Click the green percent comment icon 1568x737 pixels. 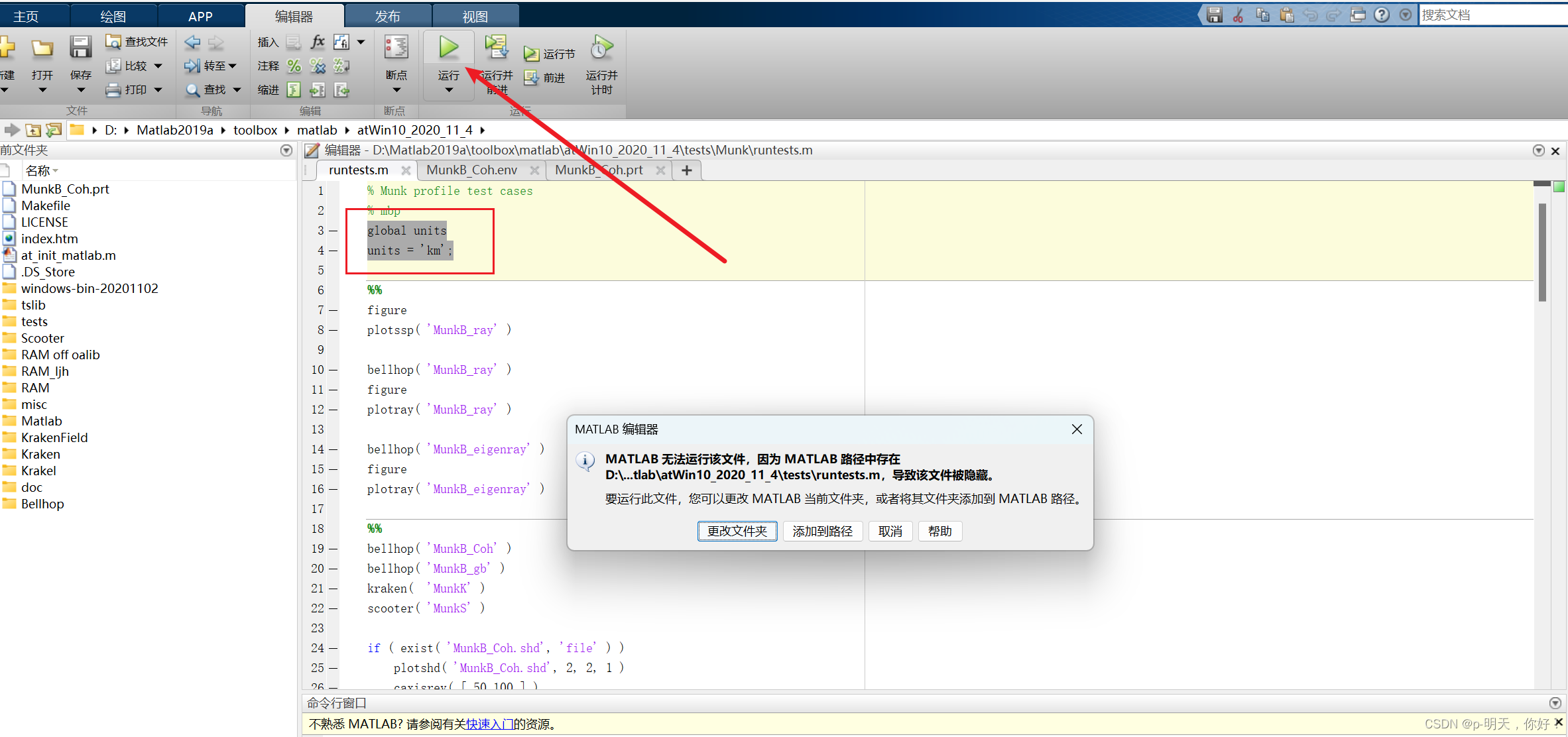click(294, 66)
